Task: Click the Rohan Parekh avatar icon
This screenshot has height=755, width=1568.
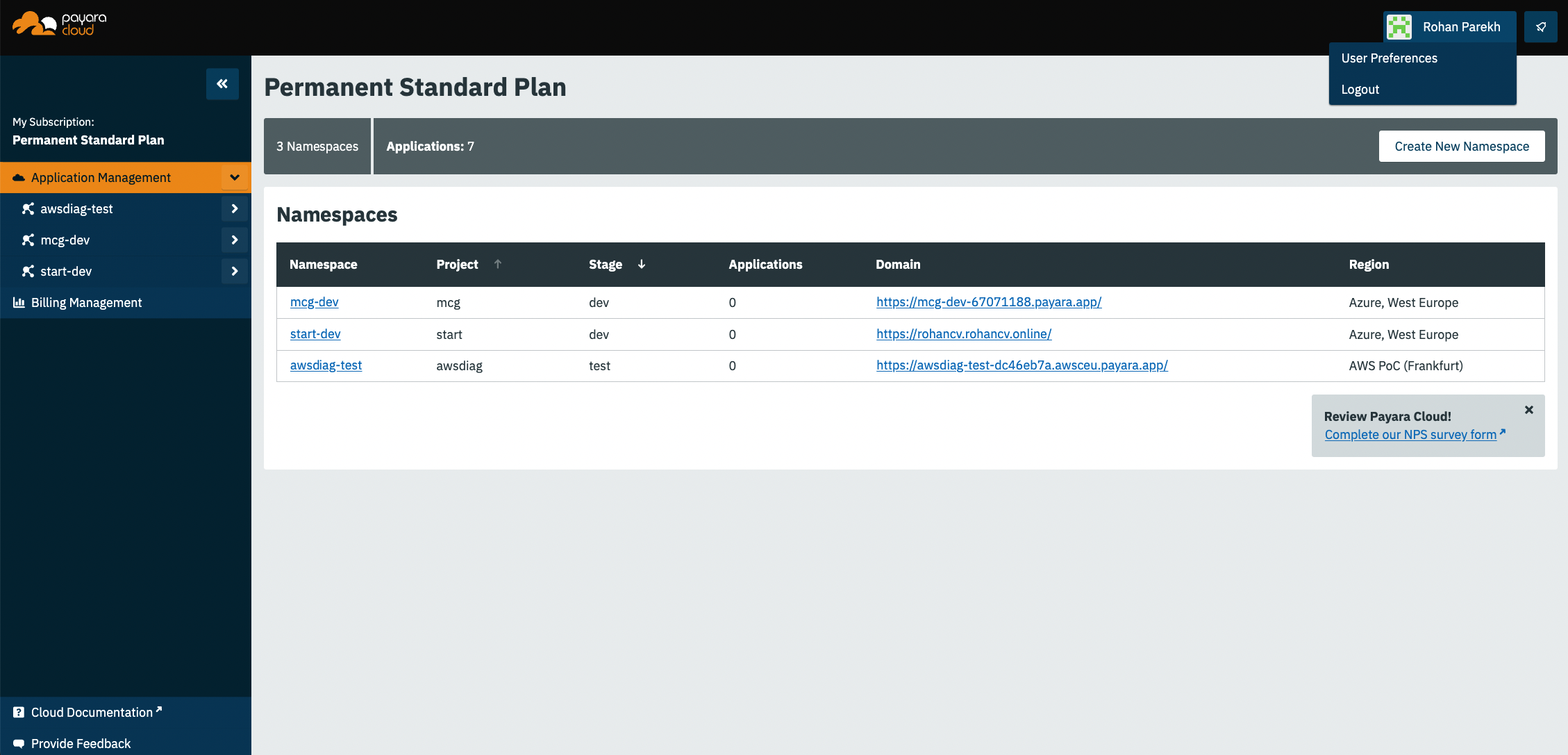Action: [x=1399, y=26]
